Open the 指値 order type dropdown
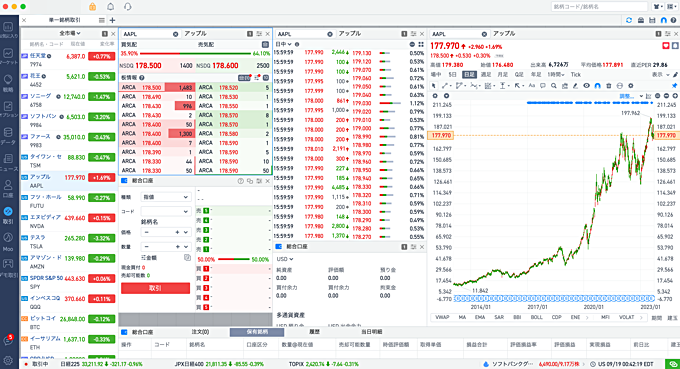This screenshot has height=369, width=680. point(166,197)
